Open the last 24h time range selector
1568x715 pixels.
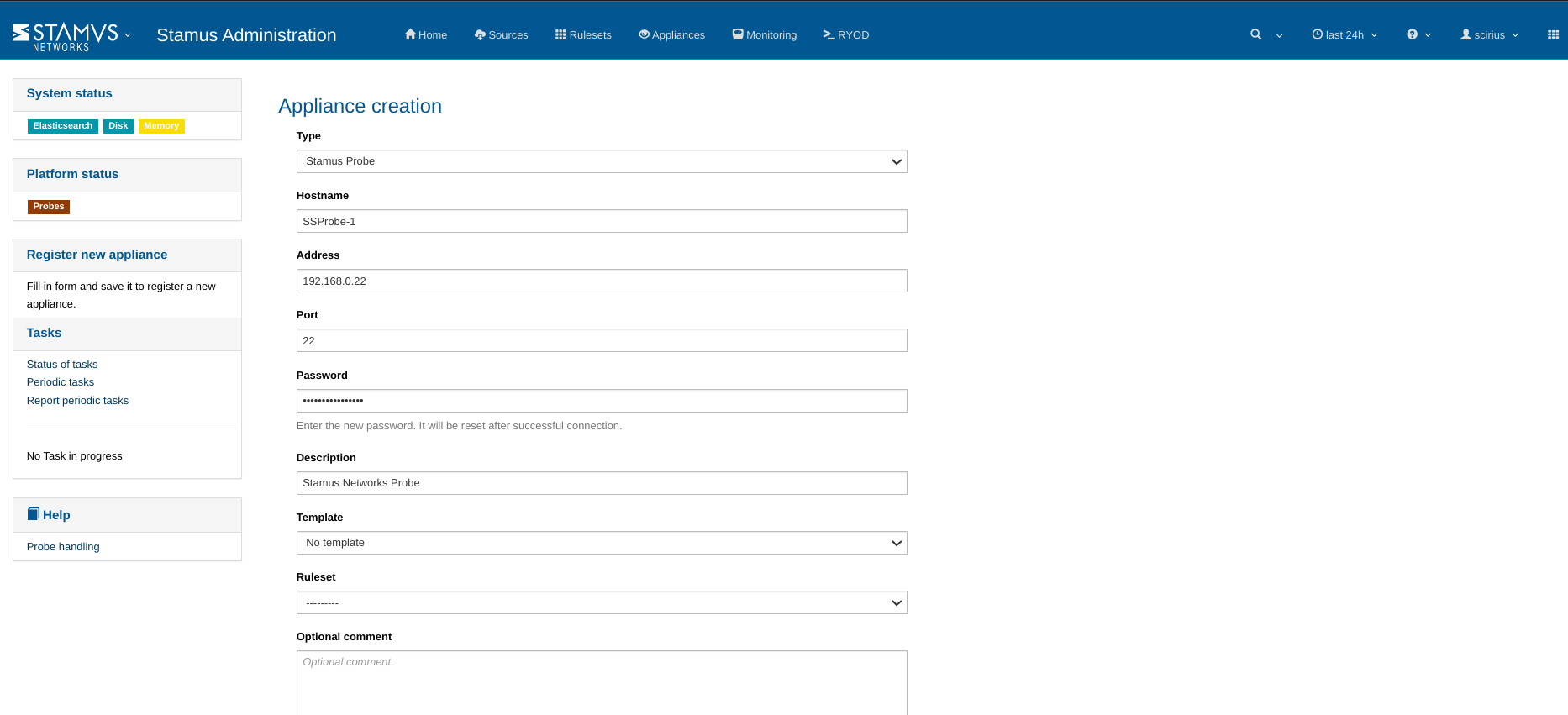pyautogui.click(x=1344, y=34)
